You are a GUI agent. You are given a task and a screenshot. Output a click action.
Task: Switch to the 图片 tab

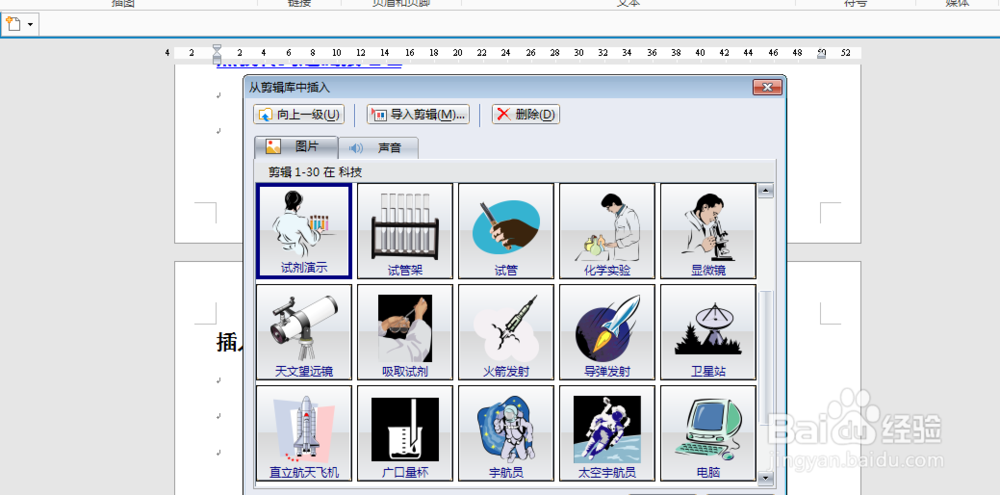click(296, 147)
